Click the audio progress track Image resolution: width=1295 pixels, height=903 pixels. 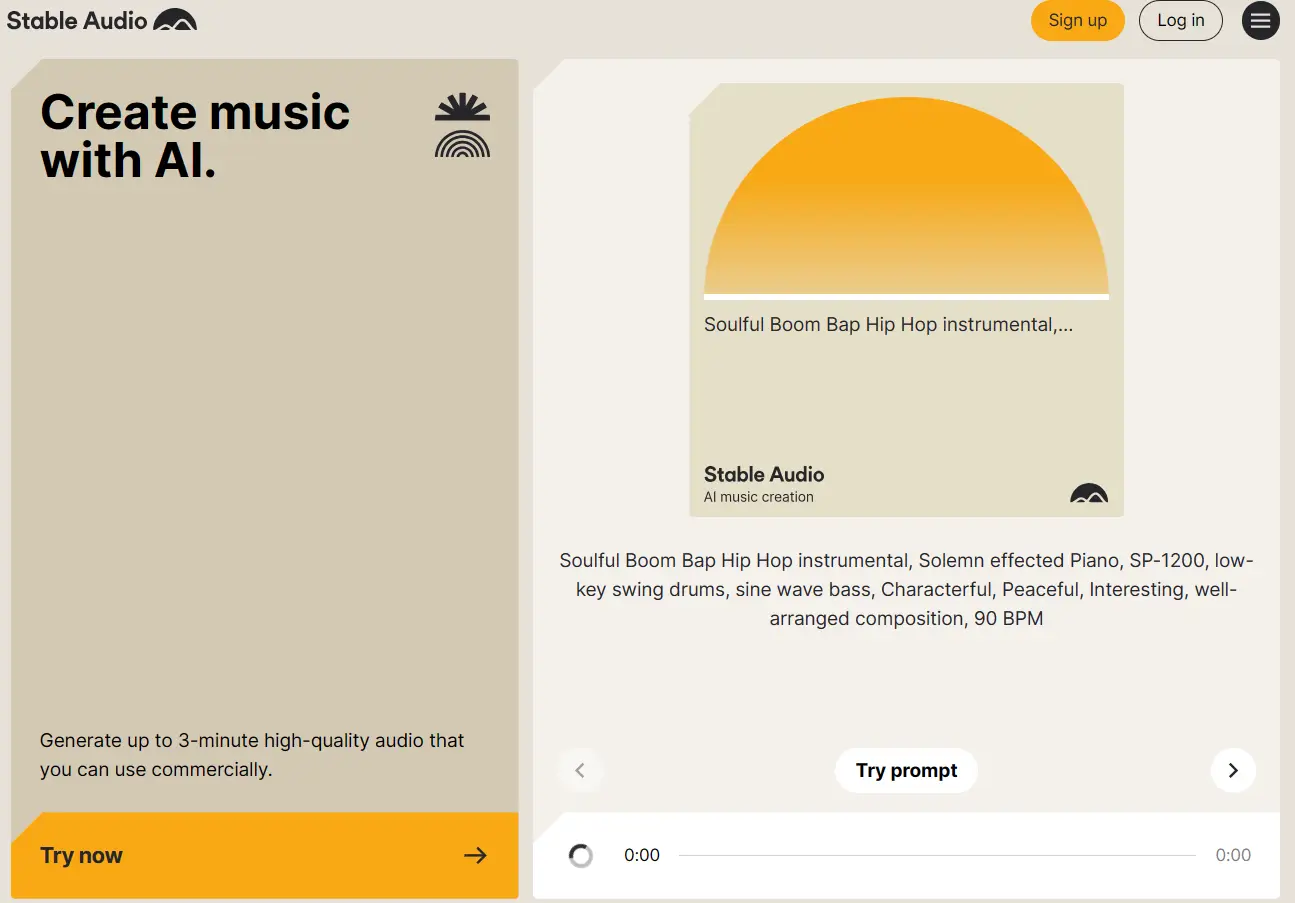pyautogui.click(x=937, y=855)
